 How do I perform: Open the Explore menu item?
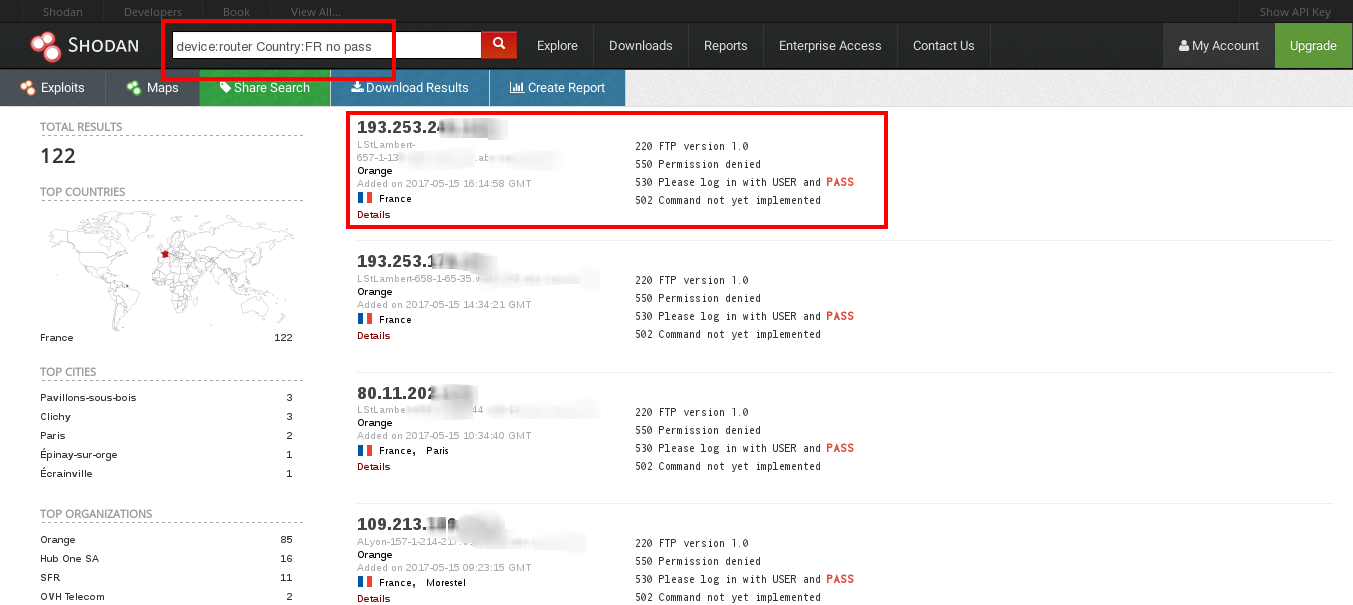[x=557, y=45]
